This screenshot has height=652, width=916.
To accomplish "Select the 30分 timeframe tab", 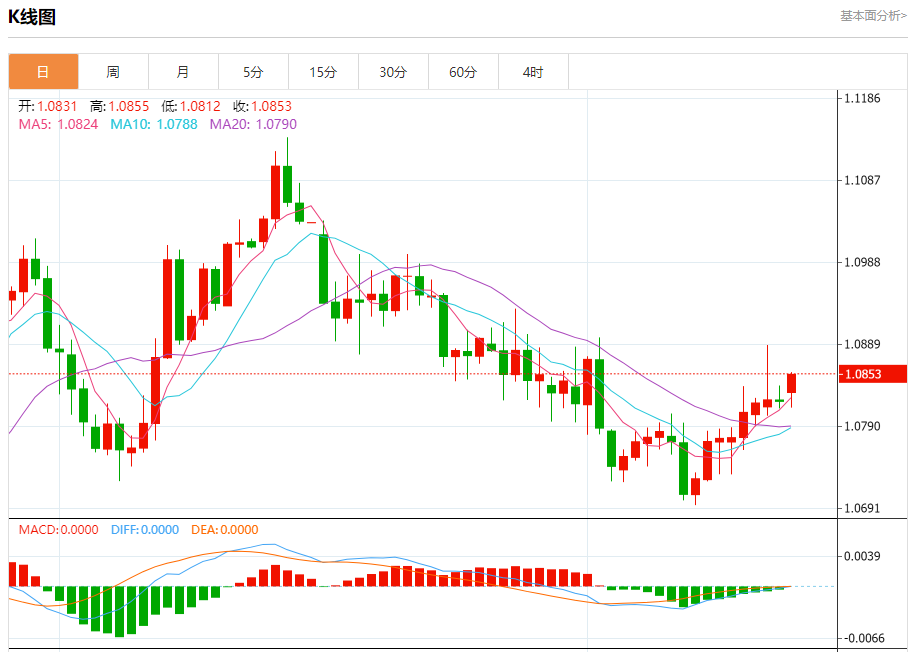I will (x=393, y=72).
